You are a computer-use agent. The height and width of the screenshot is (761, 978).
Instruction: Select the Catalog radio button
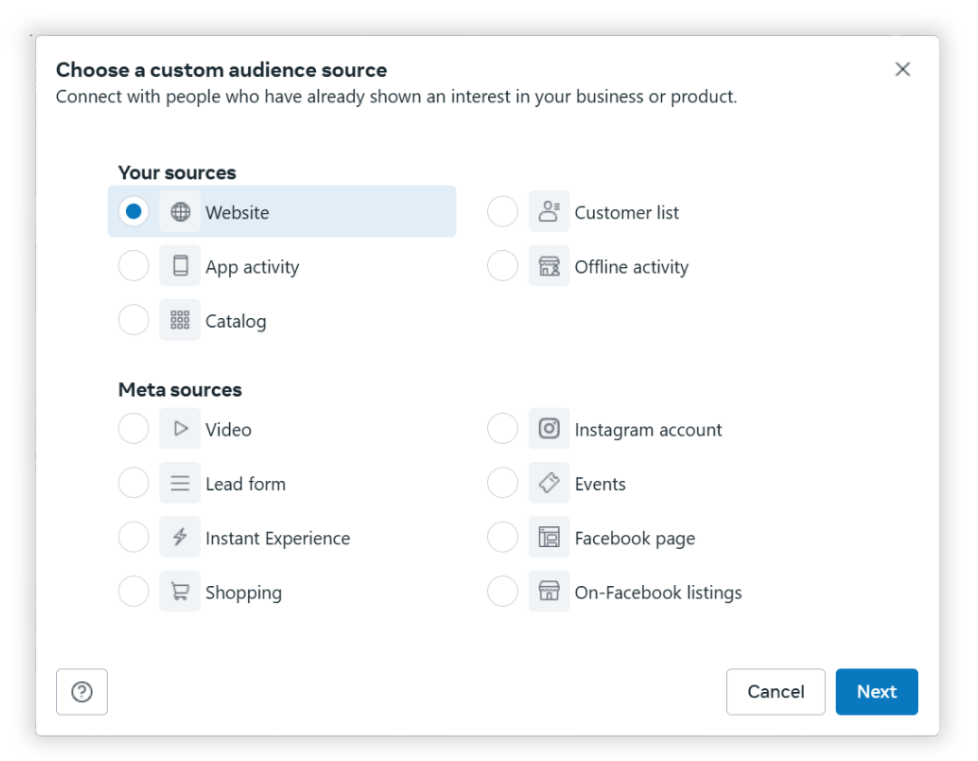tap(133, 320)
